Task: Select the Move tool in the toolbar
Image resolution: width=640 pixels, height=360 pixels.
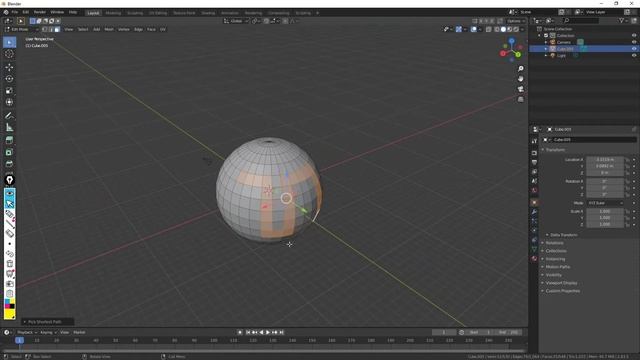Action: [x=9, y=67]
